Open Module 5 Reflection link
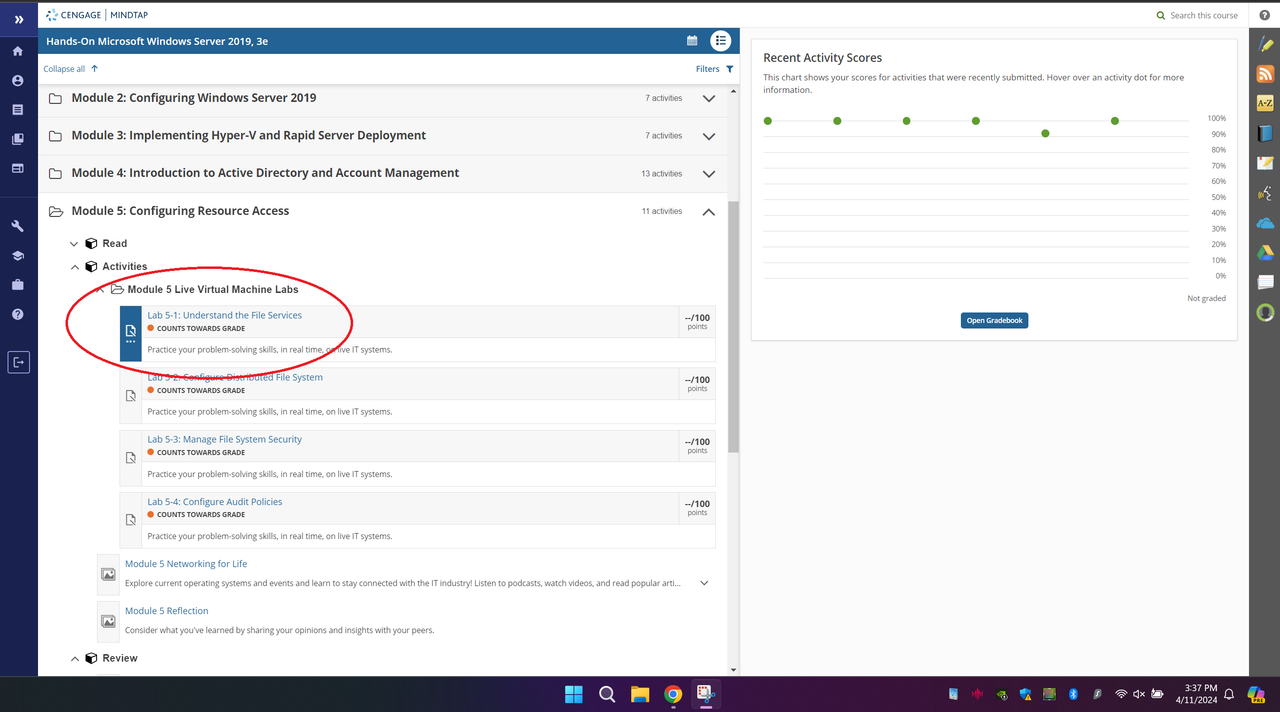 pyautogui.click(x=166, y=611)
